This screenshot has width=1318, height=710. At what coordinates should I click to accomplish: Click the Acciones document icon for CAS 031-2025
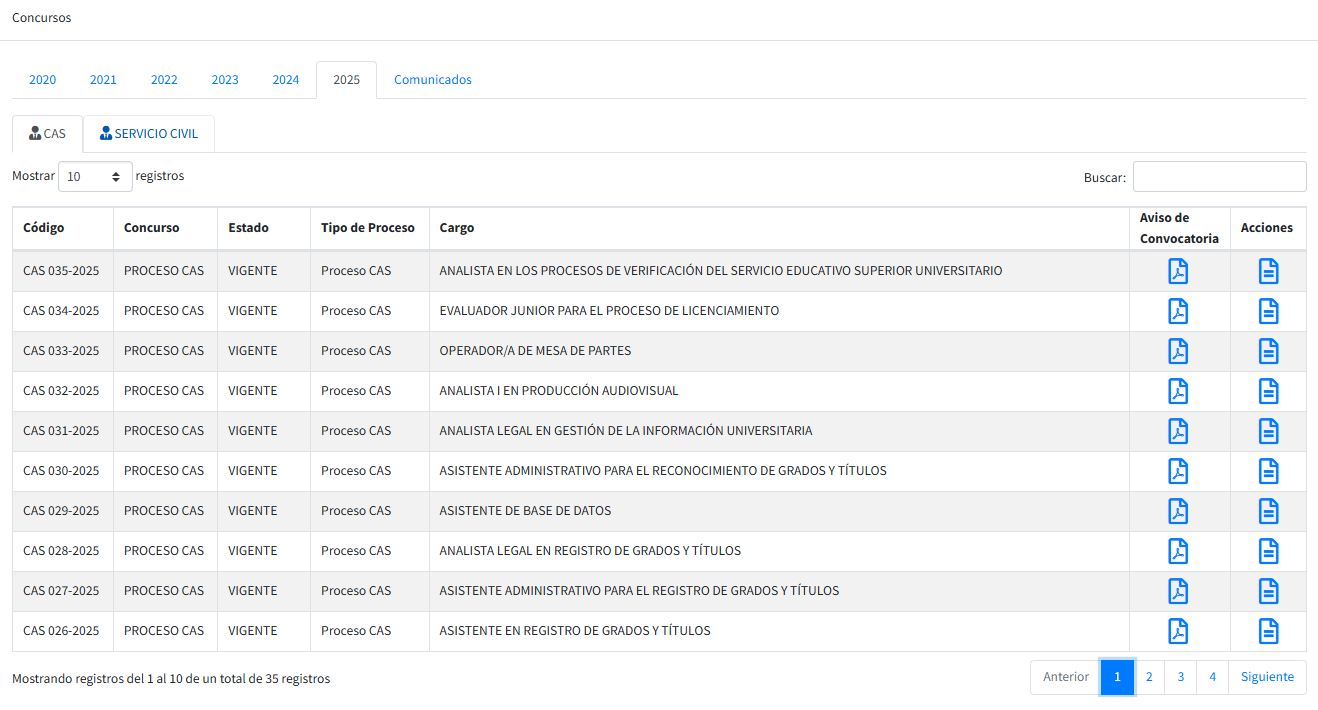[1268, 431]
